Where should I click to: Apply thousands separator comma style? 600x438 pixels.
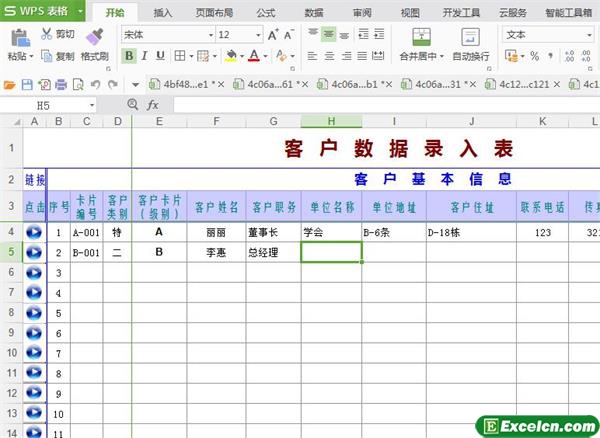(x=550, y=56)
